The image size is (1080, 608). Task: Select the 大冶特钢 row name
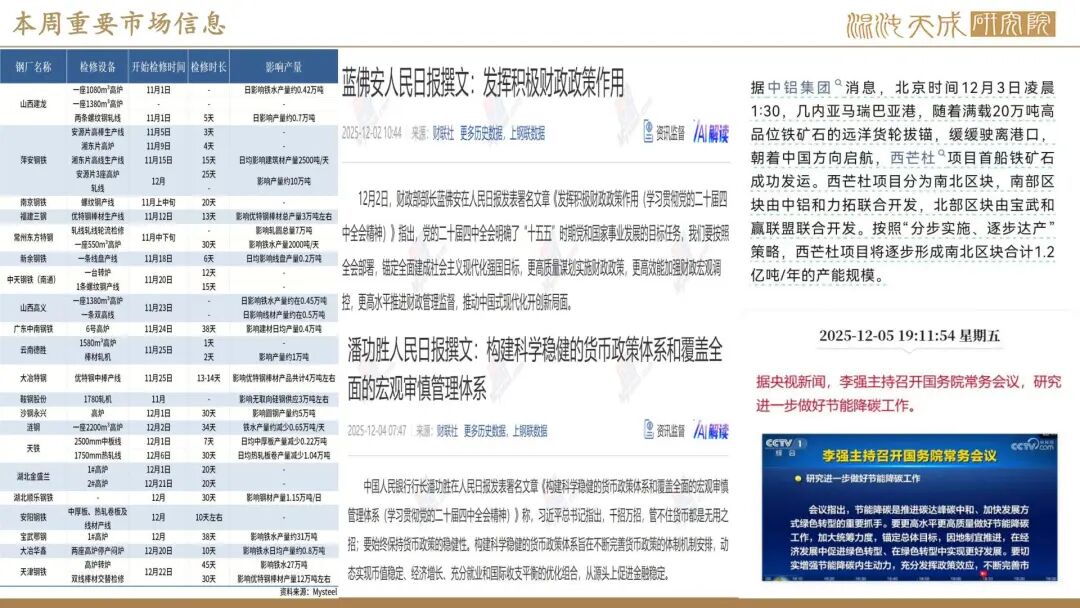33,378
